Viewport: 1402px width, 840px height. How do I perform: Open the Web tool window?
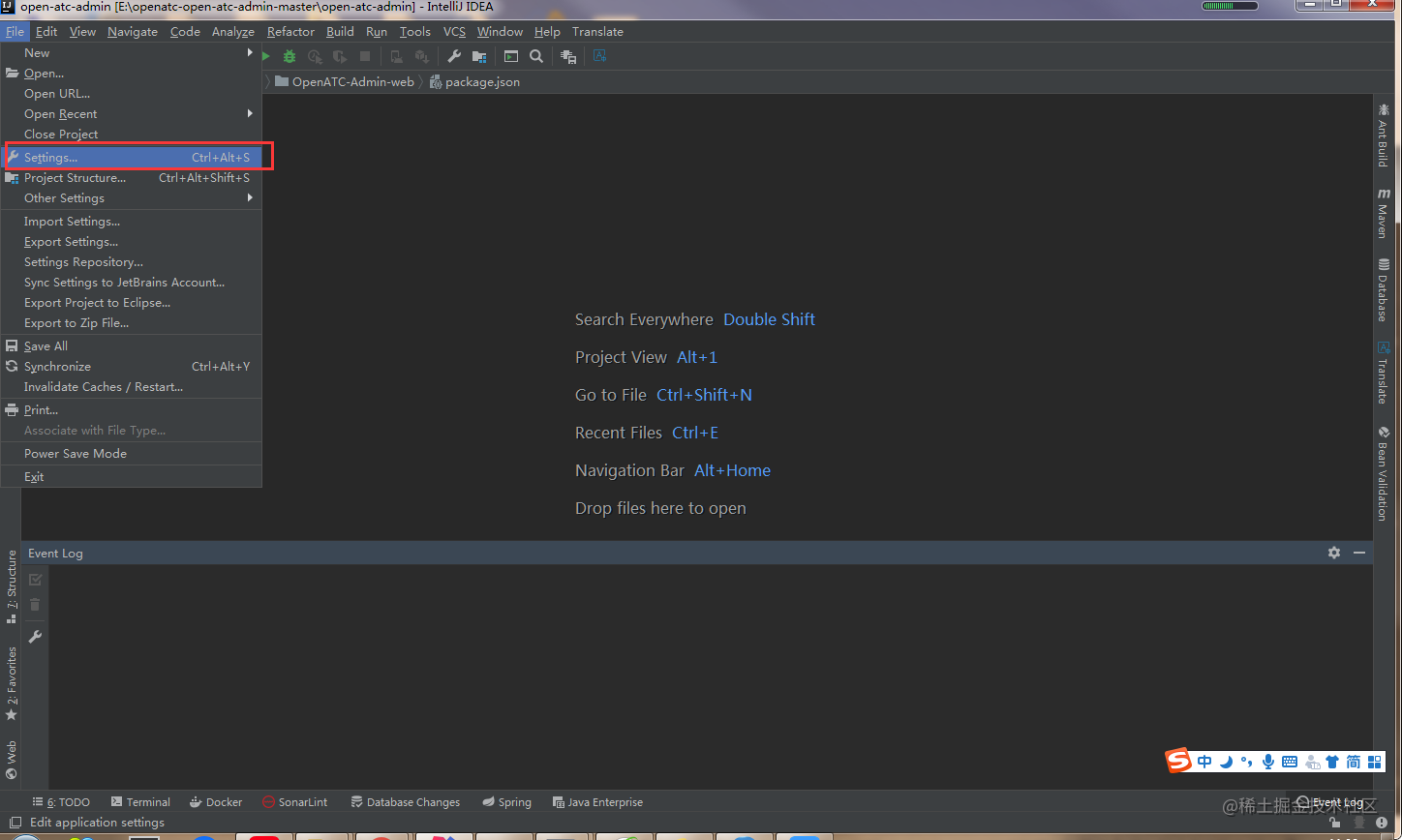(x=12, y=760)
